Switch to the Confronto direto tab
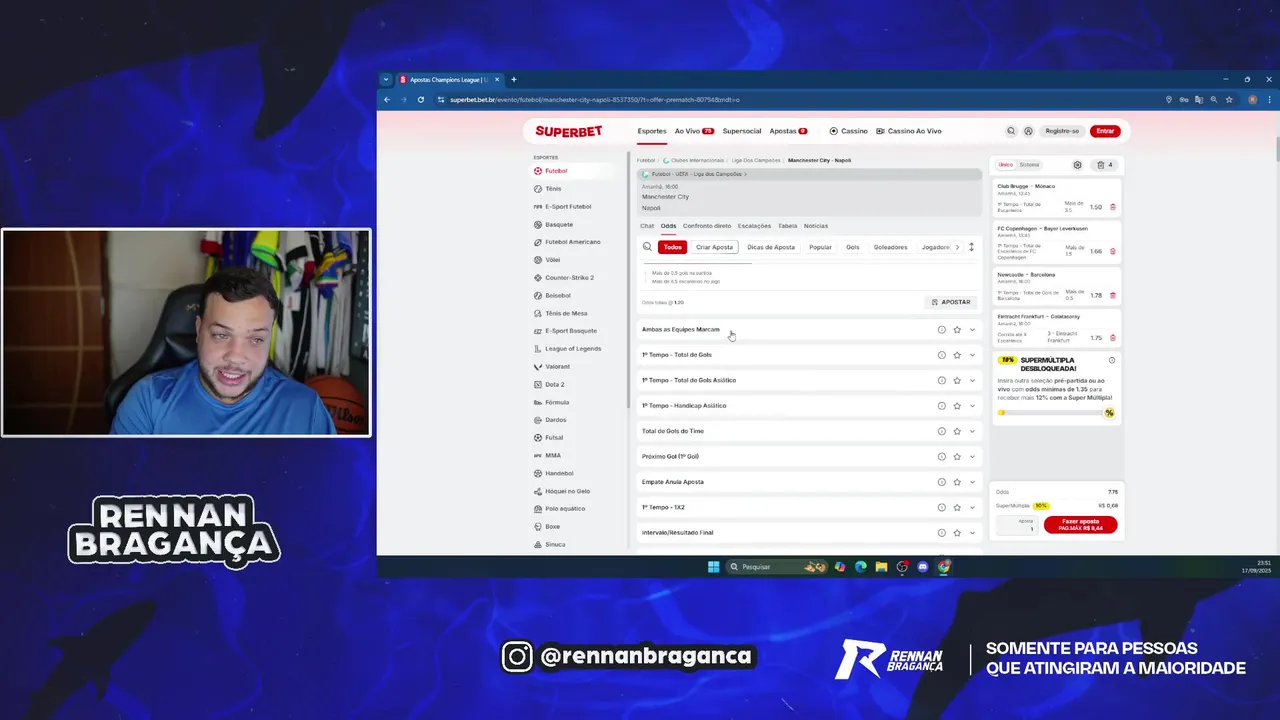 click(707, 226)
